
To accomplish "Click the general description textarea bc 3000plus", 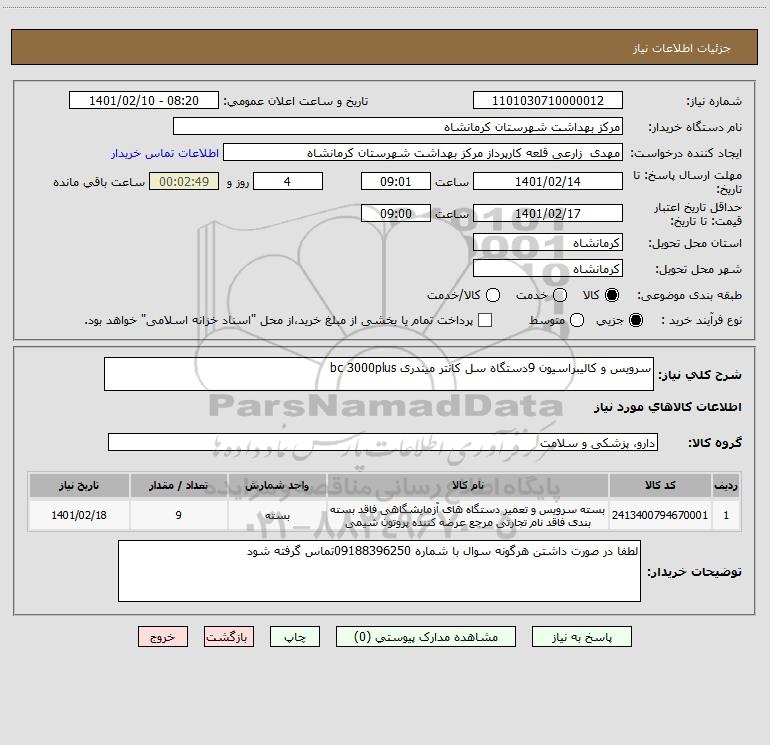I will click(379, 374).
